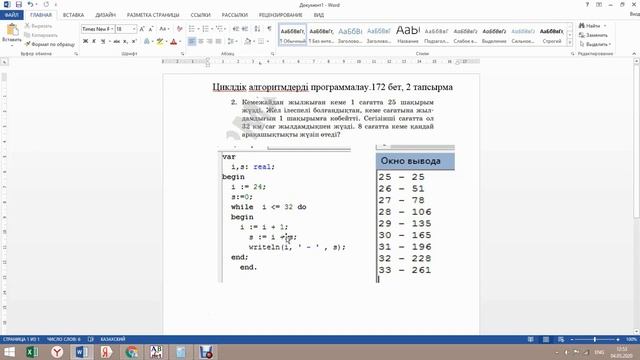Screen dimensions: 640x360
Task: Center align the text
Action: (x=201, y=41)
